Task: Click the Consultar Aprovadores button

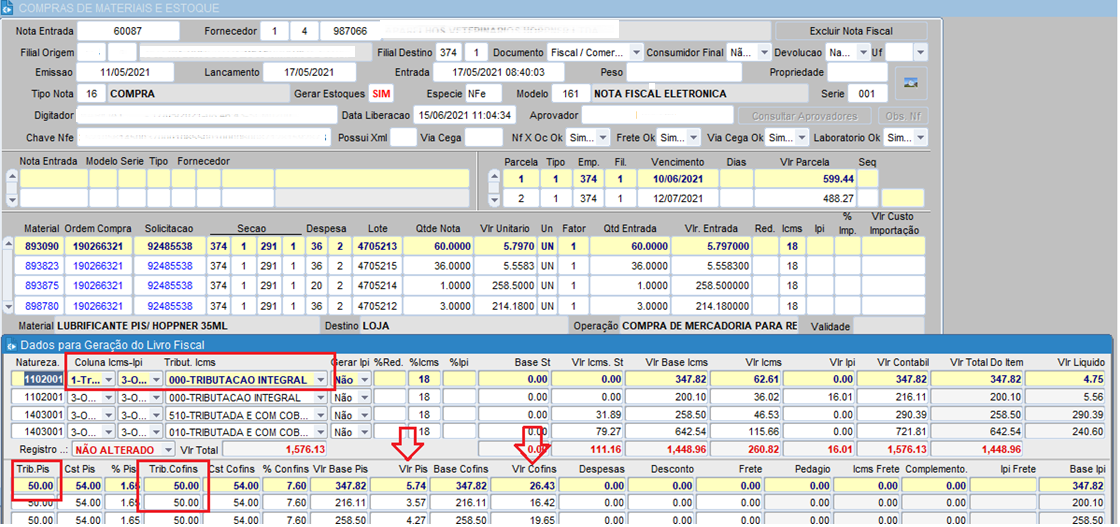Action: pos(804,116)
